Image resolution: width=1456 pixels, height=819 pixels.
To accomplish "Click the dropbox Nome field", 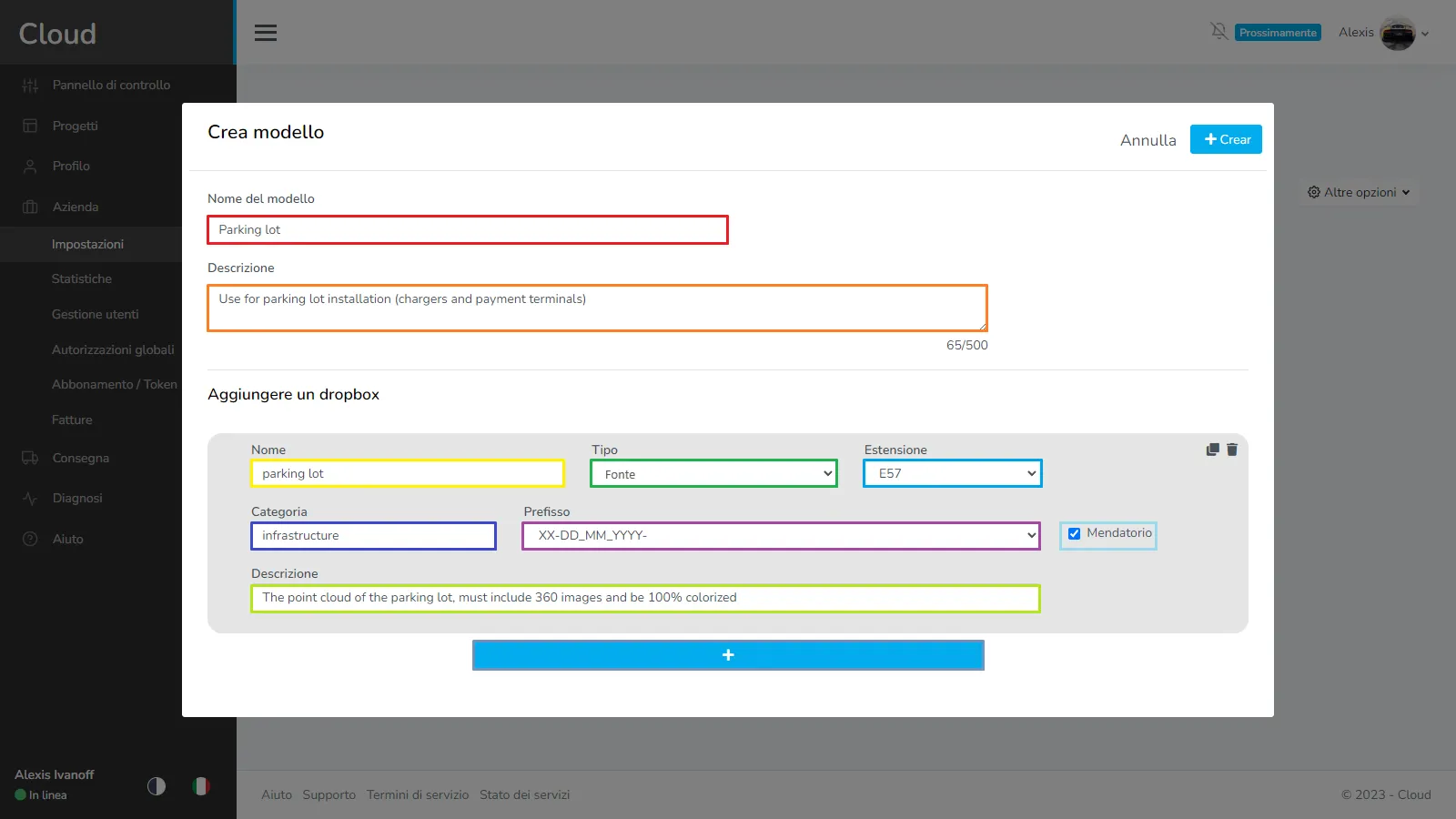I will click(x=408, y=473).
